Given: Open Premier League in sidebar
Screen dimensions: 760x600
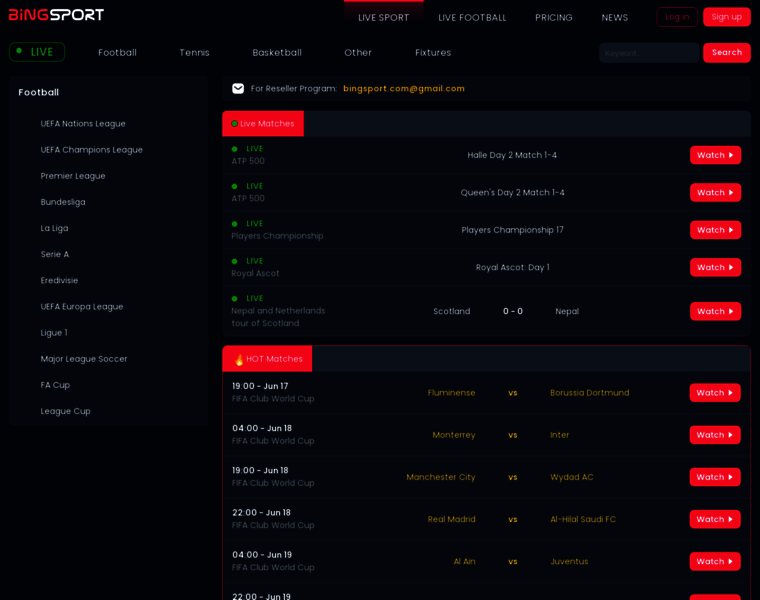Looking at the screenshot, I should 73,176.
